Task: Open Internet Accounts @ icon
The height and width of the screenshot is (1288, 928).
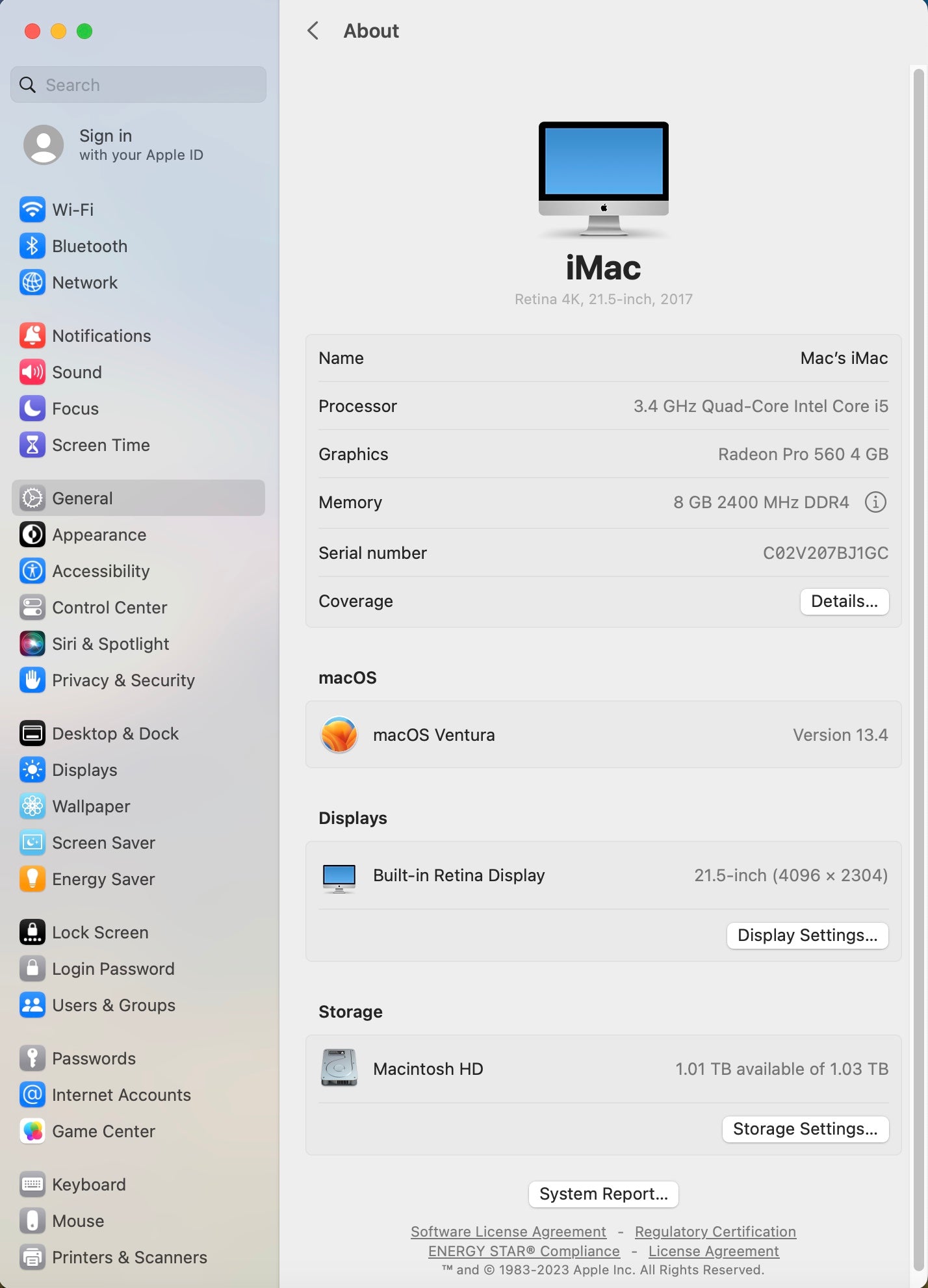Action: [32, 1094]
